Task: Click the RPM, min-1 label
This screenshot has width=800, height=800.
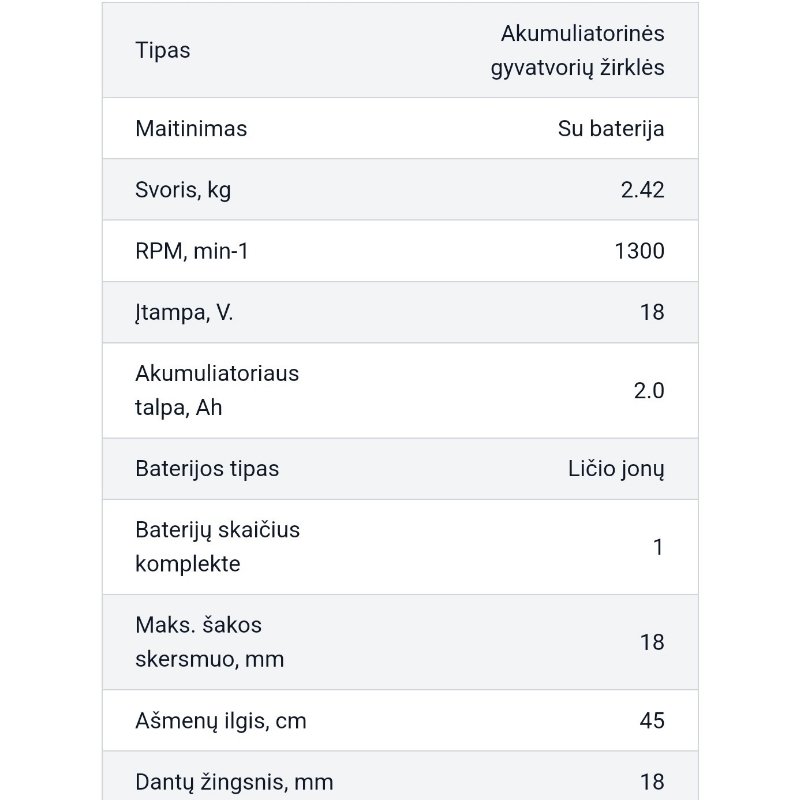Action: 192,251
